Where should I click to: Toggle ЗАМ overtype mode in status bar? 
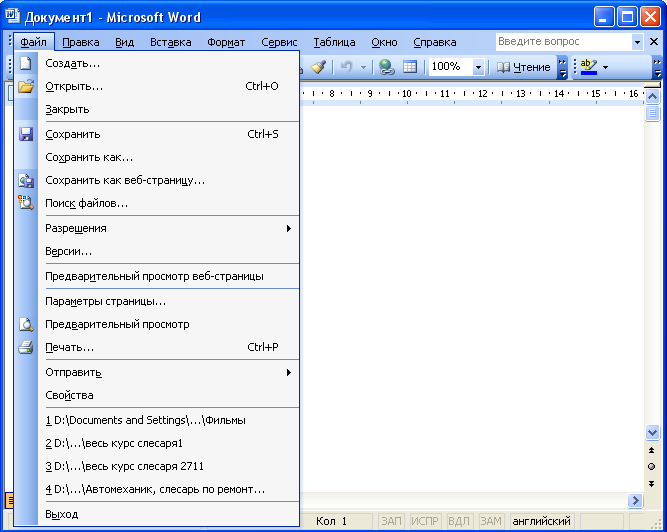[x=490, y=521]
